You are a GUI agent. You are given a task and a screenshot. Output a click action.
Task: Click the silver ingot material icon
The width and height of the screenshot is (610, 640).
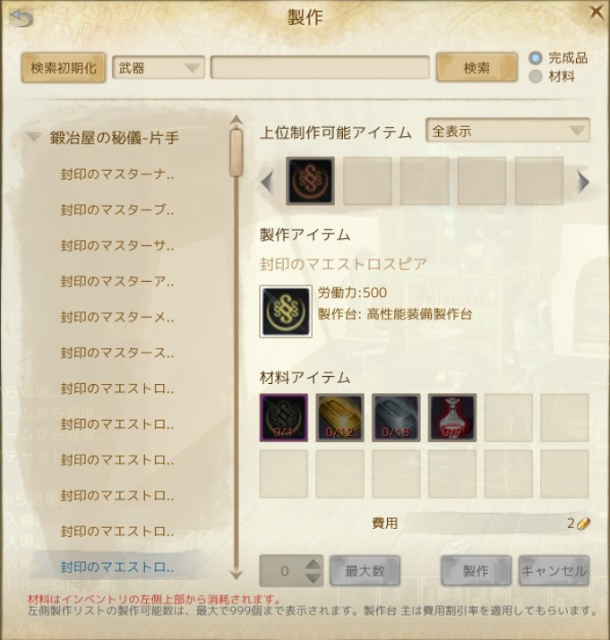[396, 418]
